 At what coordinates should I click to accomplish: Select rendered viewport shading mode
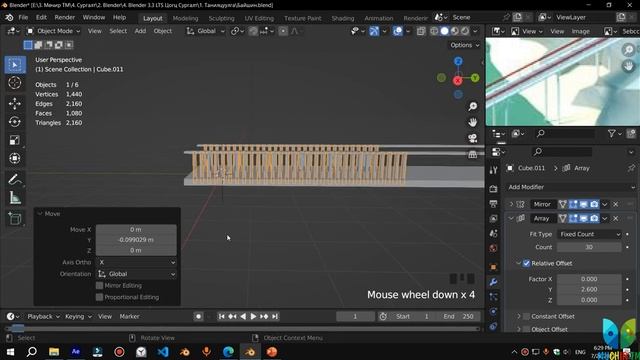[x=464, y=31]
